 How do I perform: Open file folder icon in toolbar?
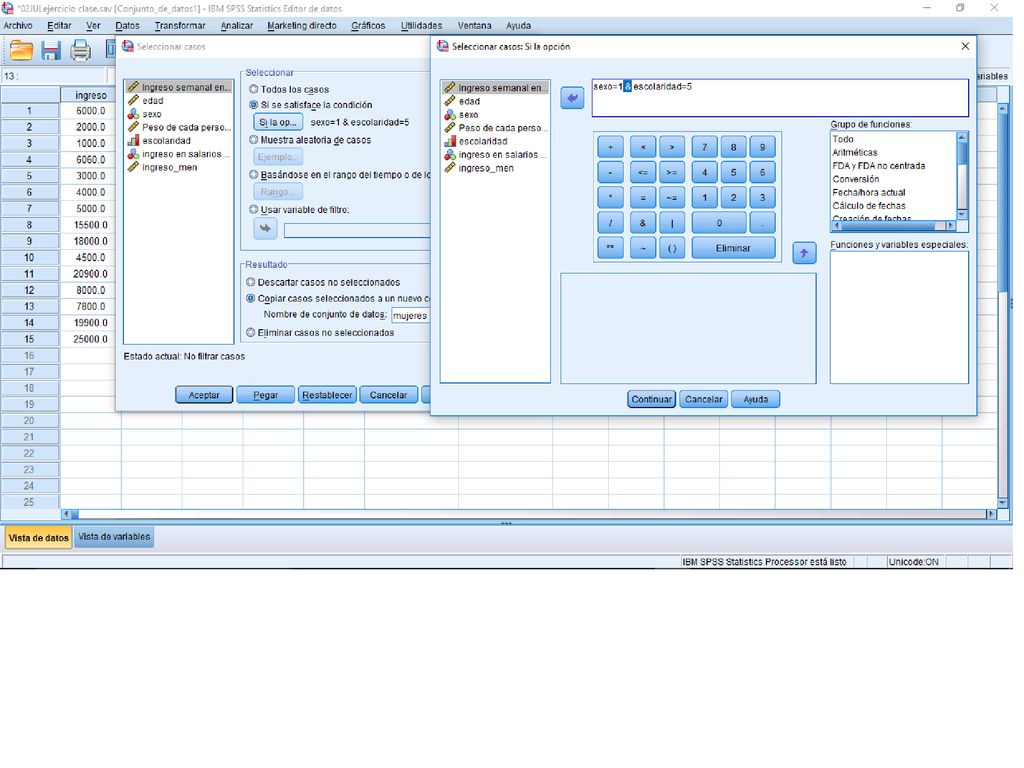coord(22,50)
